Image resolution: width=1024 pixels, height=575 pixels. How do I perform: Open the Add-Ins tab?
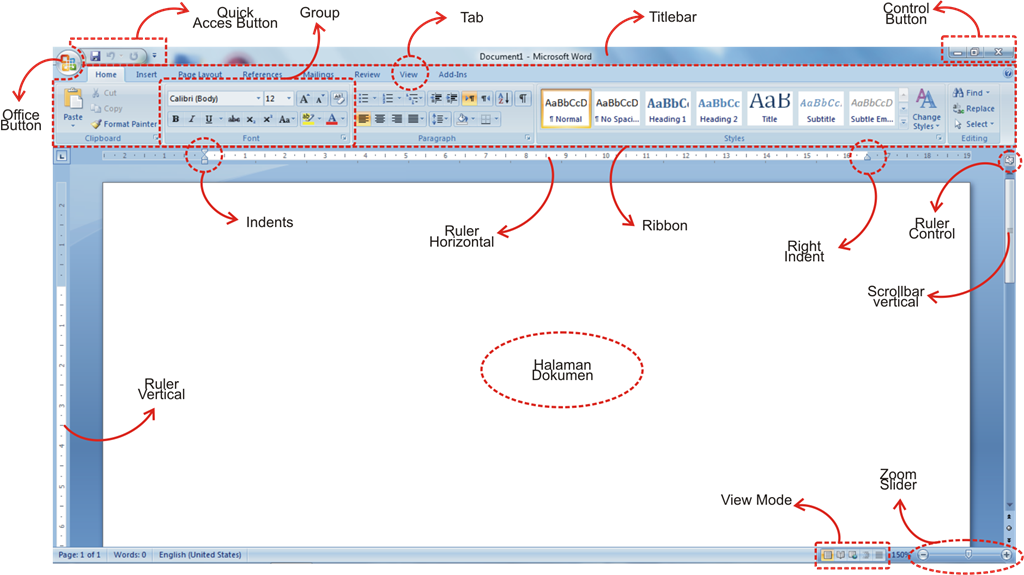(x=453, y=74)
